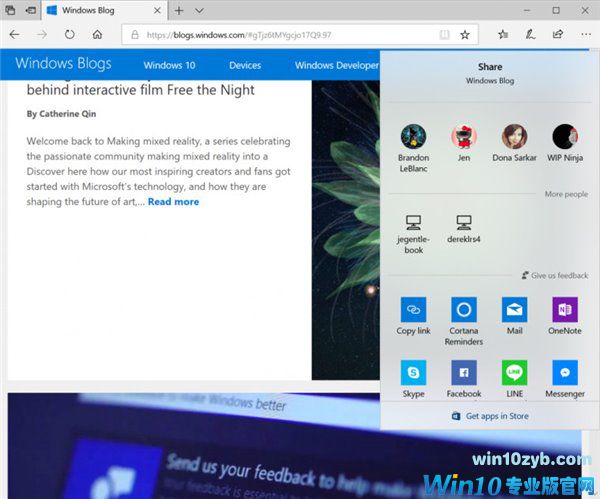Open the green flower article image
This screenshot has height=499, width=600.
pos(346,230)
